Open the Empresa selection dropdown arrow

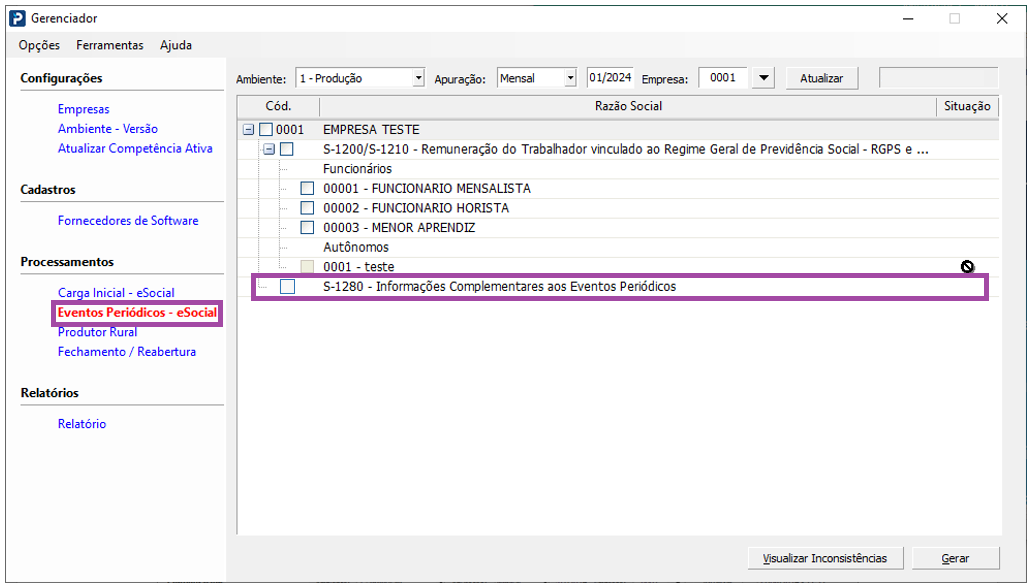763,78
